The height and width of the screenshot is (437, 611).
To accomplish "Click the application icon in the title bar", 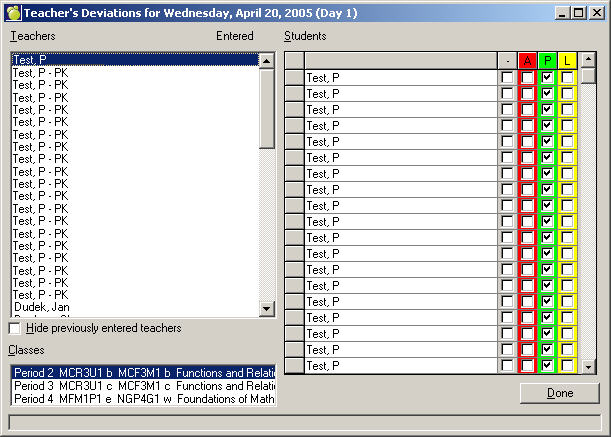I will [x=12, y=12].
